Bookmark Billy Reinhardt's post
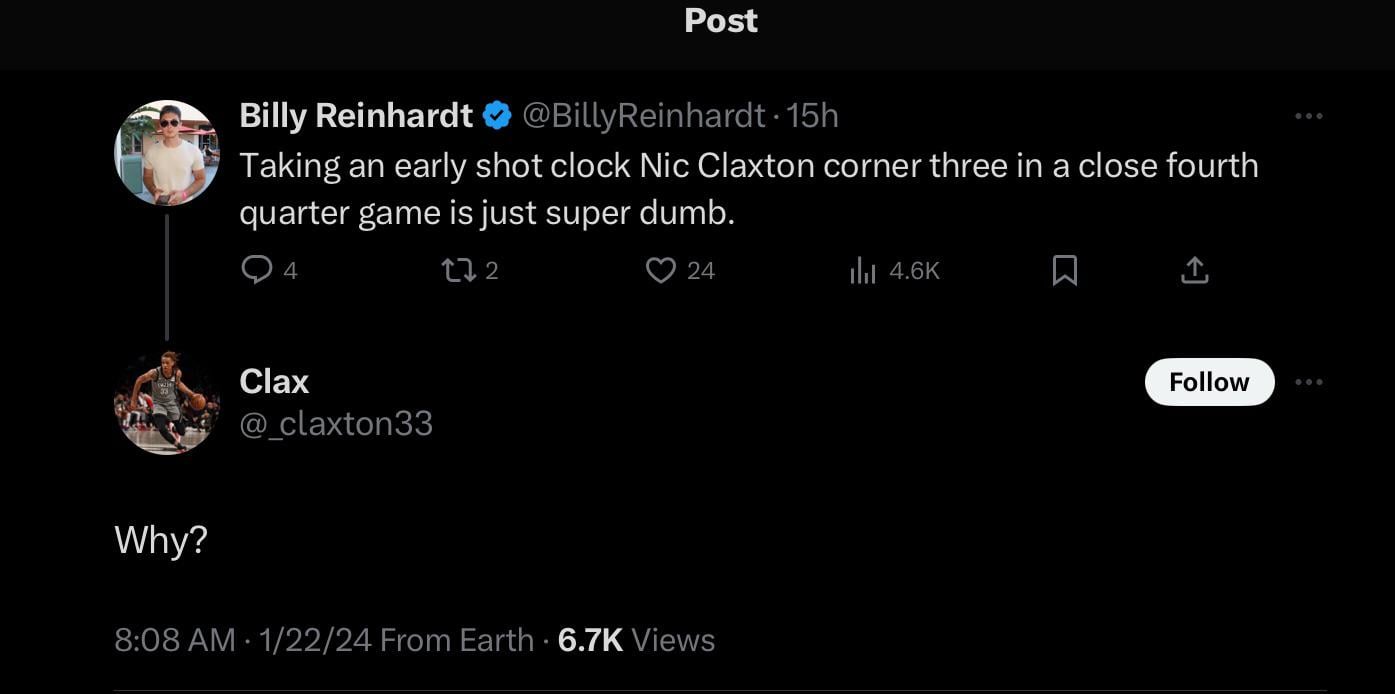Image resolution: width=1395 pixels, height=694 pixels. point(1065,270)
